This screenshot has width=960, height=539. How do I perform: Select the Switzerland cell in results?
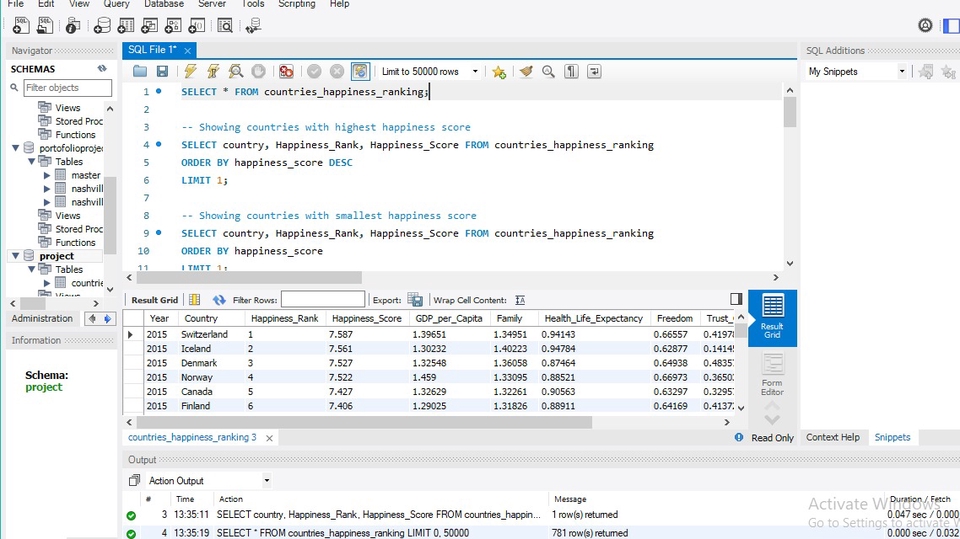click(211, 334)
